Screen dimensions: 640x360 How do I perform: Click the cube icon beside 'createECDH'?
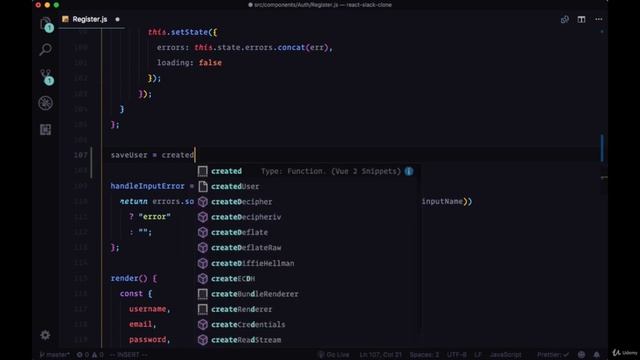click(x=203, y=278)
